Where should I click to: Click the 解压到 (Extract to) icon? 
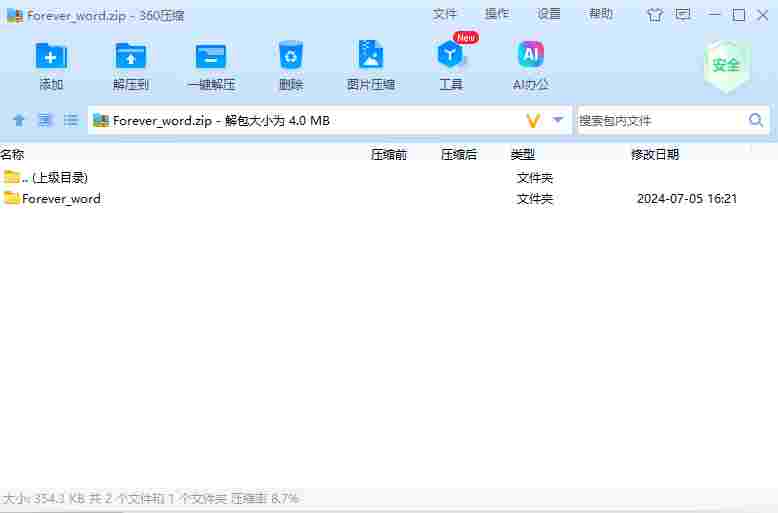point(130,56)
